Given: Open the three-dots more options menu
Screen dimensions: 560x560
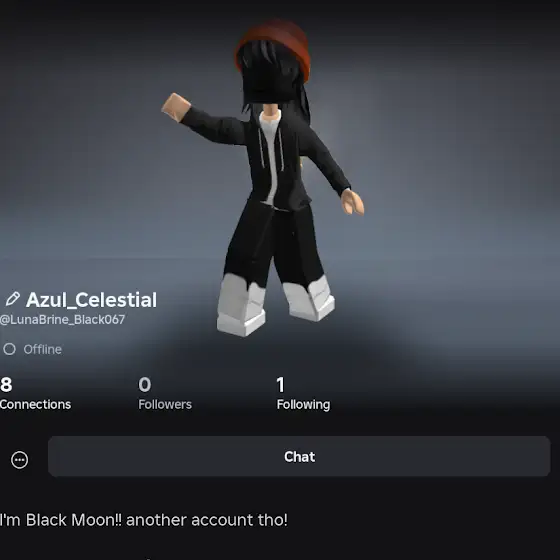Looking at the screenshot, I should click(19, 460).
